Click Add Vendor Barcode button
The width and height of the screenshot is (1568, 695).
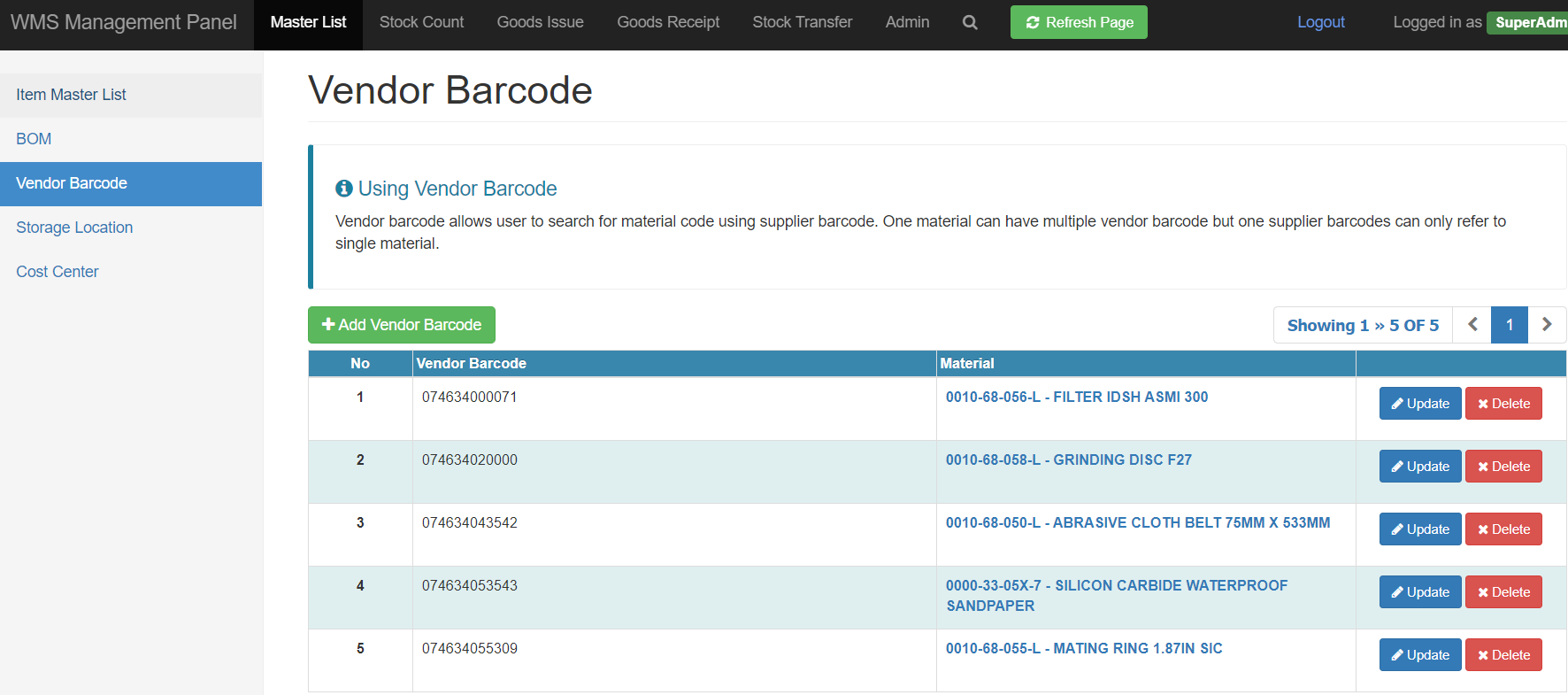(x=402, y=325)
